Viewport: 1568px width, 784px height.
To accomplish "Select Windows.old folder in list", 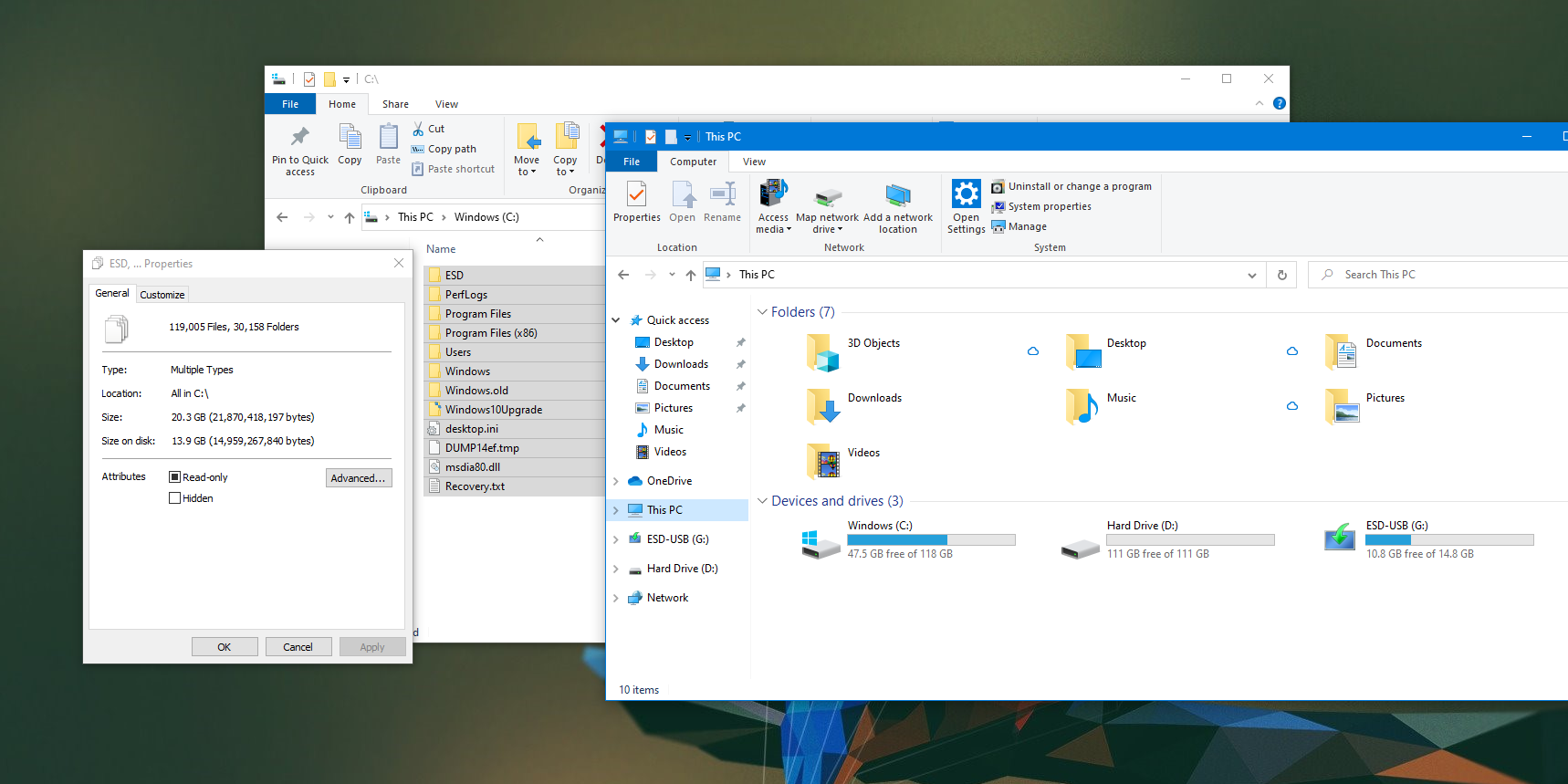I will click(516, 391).
